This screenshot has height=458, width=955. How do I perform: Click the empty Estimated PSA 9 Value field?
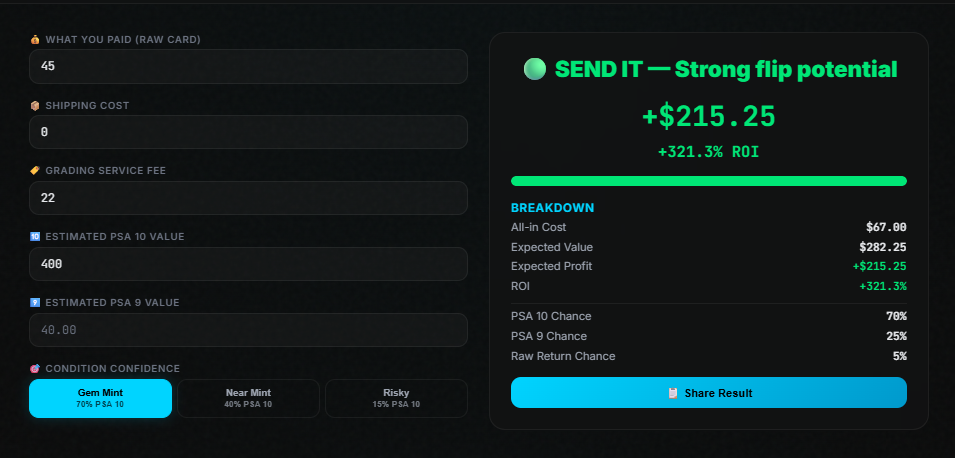(248, 330)
